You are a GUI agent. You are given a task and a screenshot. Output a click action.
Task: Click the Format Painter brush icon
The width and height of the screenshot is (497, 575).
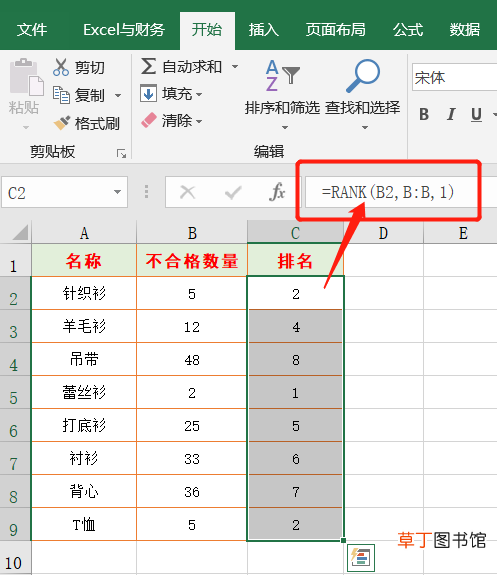(x=61, y=123)
